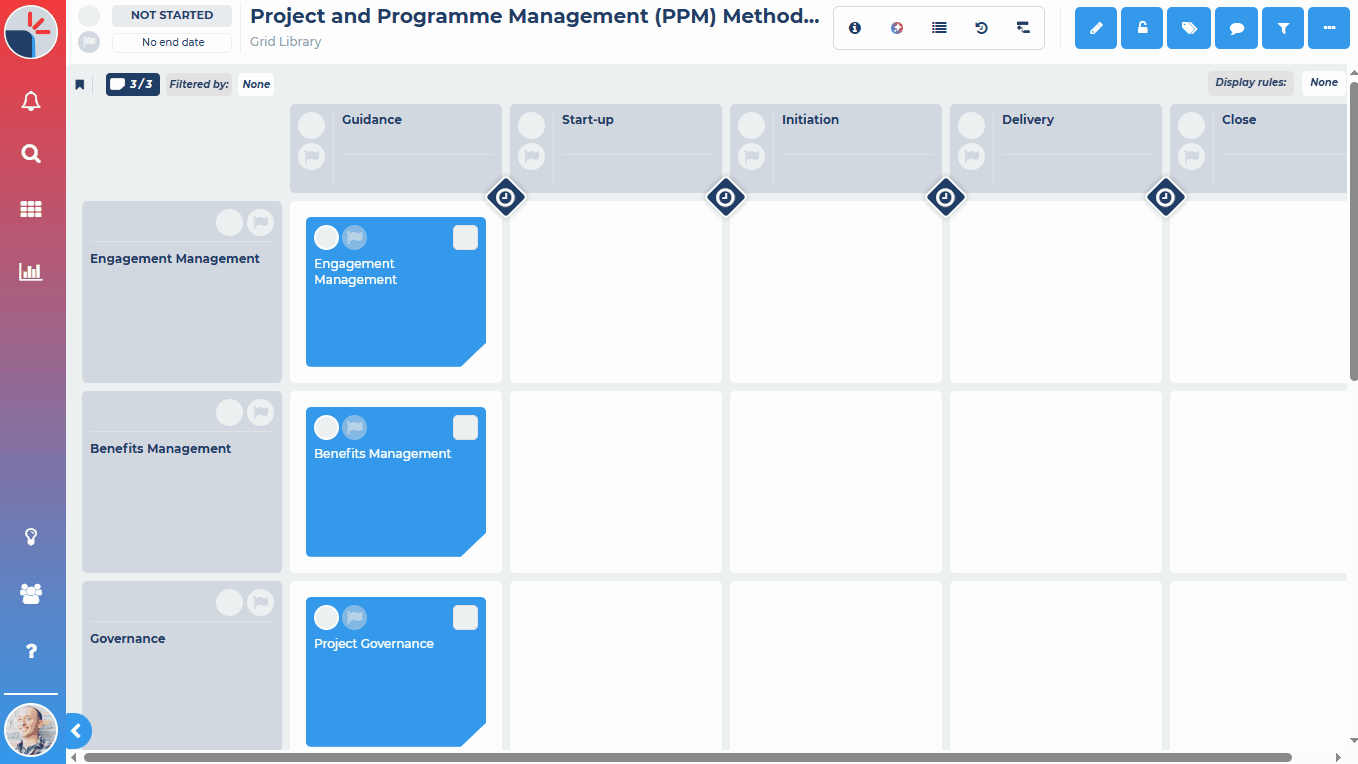Click the funnel filter button
The width and height of the screenshot is (1358, 764).
coord(1283,28)
